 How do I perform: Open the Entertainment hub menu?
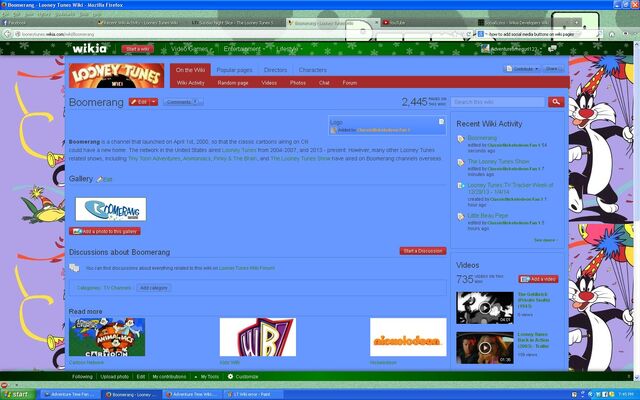pyautogui.click(x=243, y=49)
